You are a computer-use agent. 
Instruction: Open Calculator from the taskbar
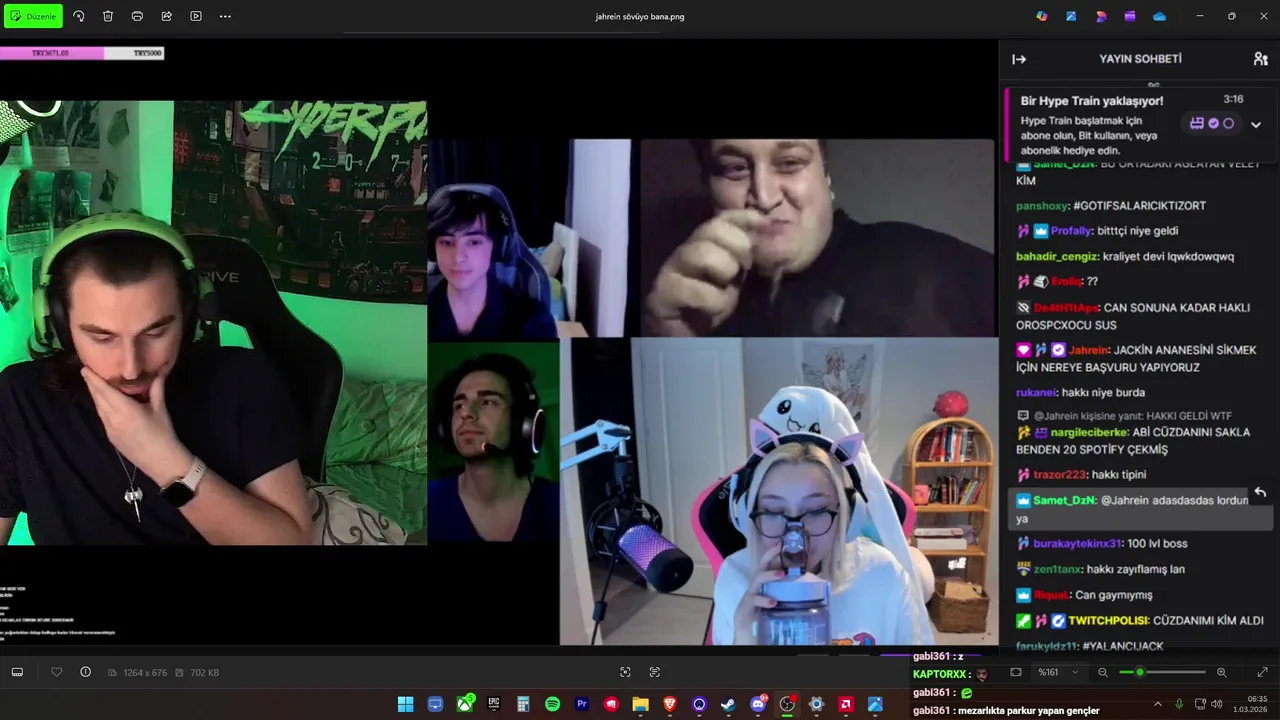523,704
